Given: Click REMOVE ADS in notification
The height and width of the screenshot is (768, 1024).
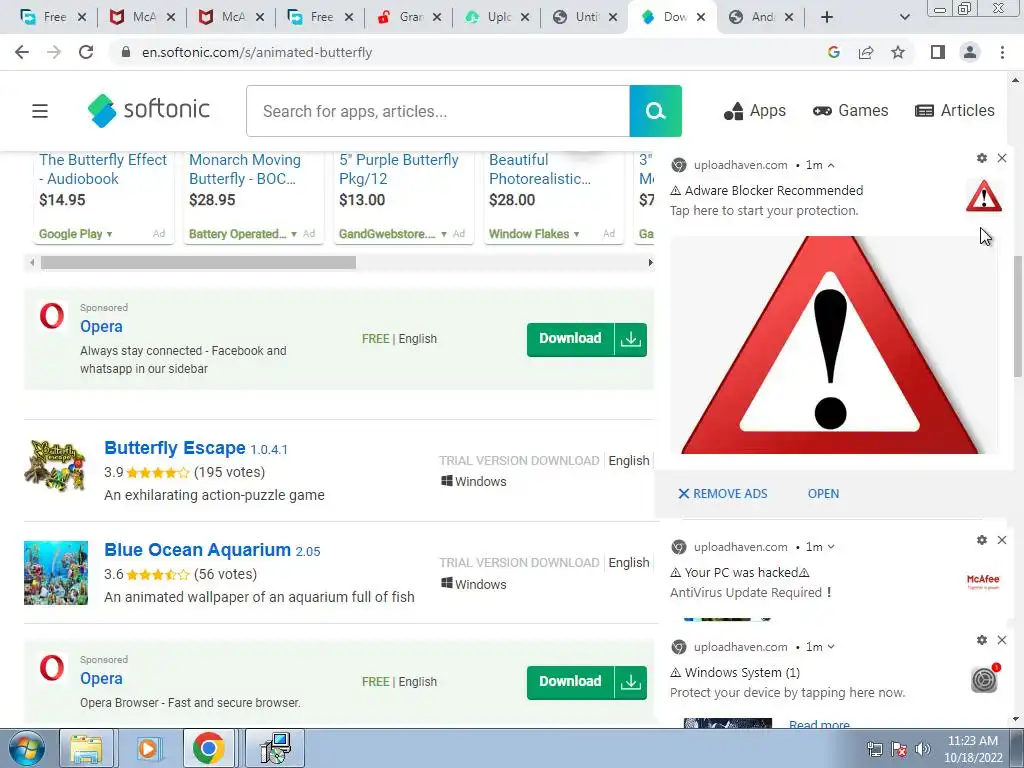Looking at the screenshot, I should 722,494.
